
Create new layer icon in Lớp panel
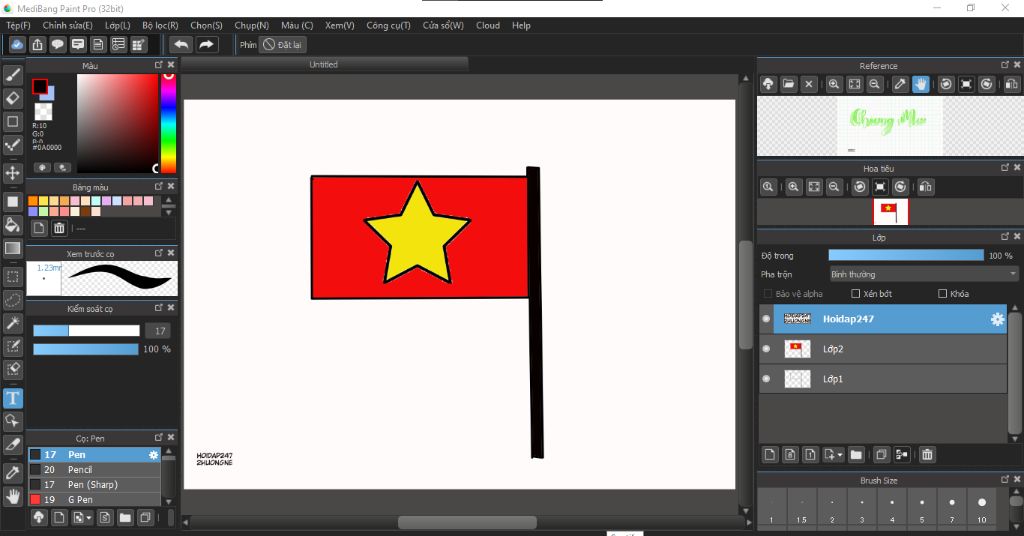[770, 454]
